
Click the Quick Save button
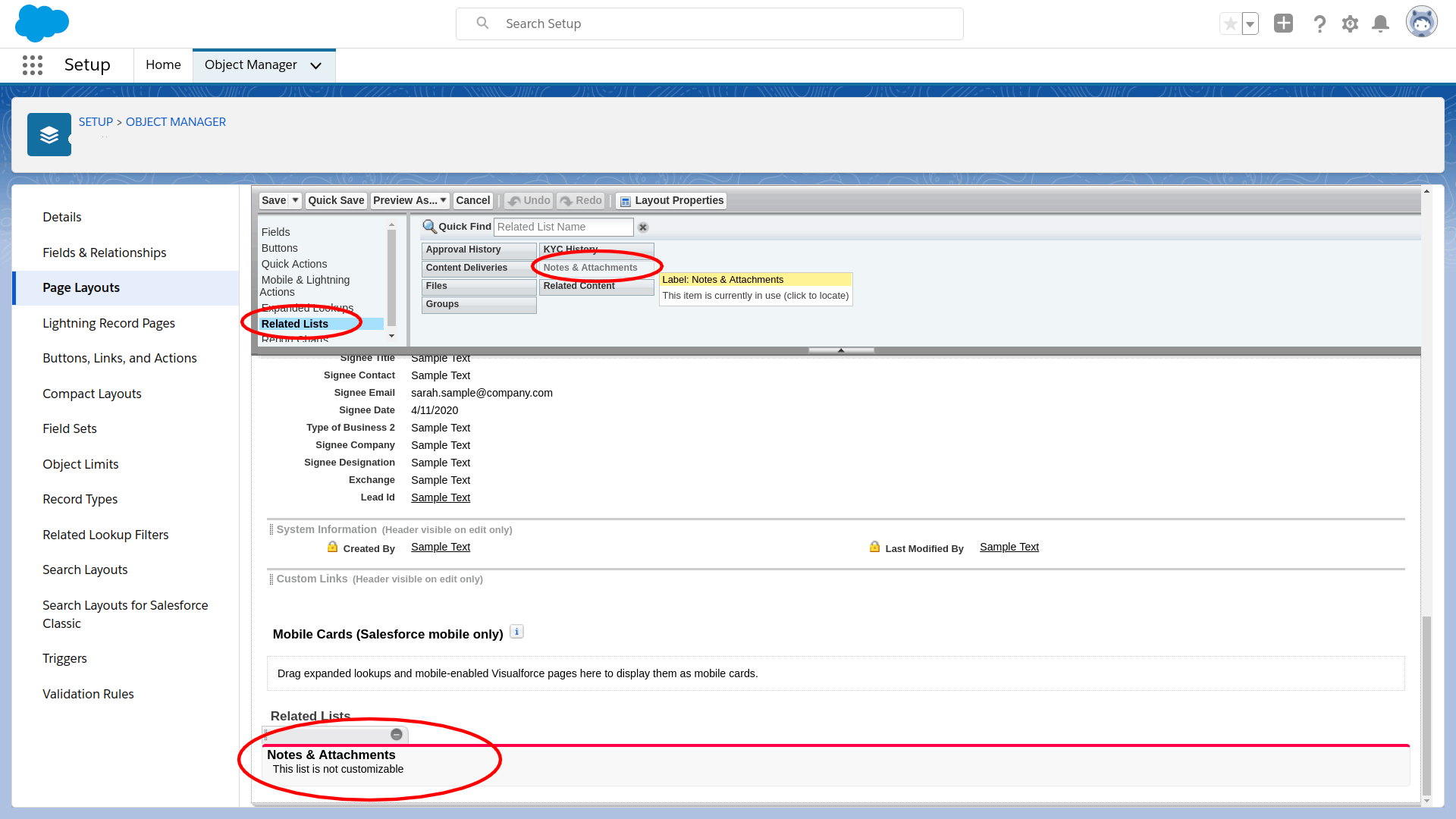click(335, 199)
